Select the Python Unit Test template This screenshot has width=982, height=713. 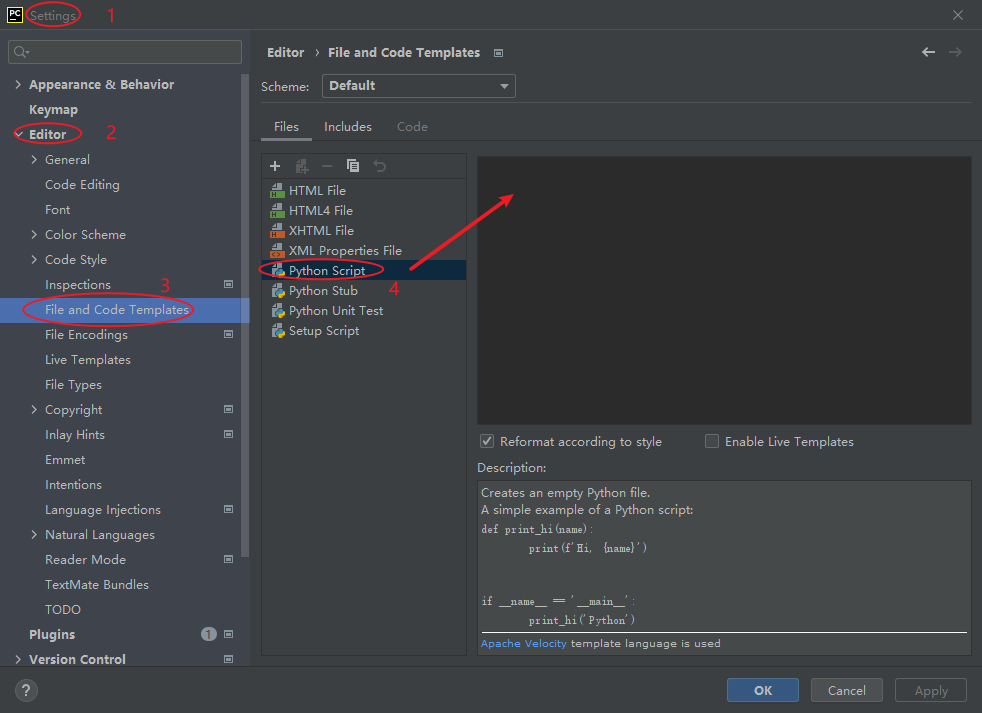333,310
